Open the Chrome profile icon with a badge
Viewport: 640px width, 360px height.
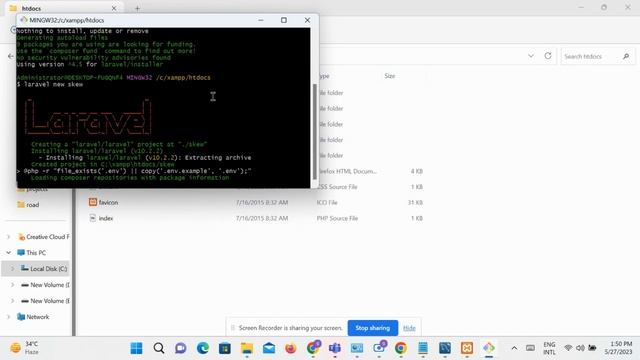pos(313,347)
